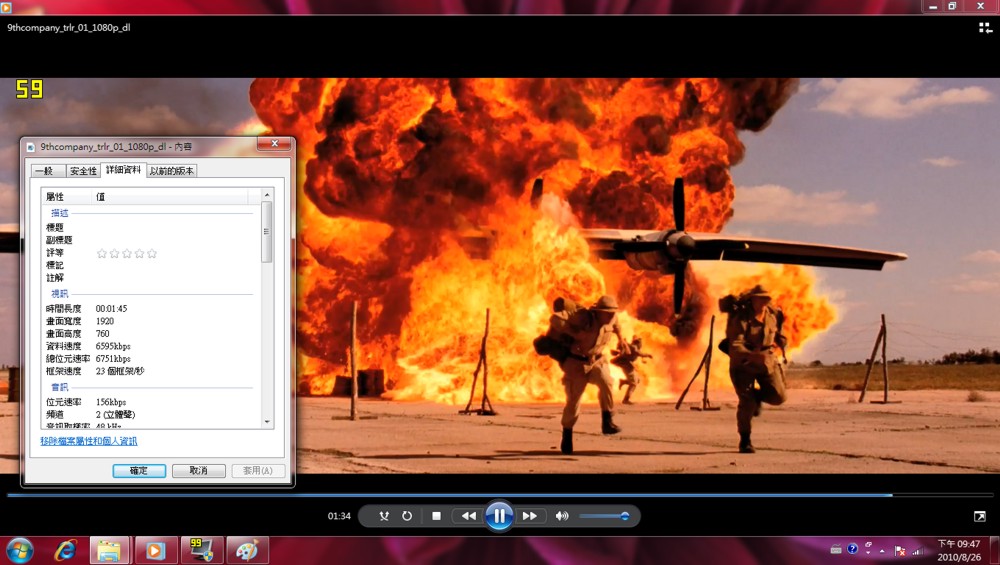Open the 以前的版本 tab
The width and height of the screenshot is (1000, 565).
point(172,171)
